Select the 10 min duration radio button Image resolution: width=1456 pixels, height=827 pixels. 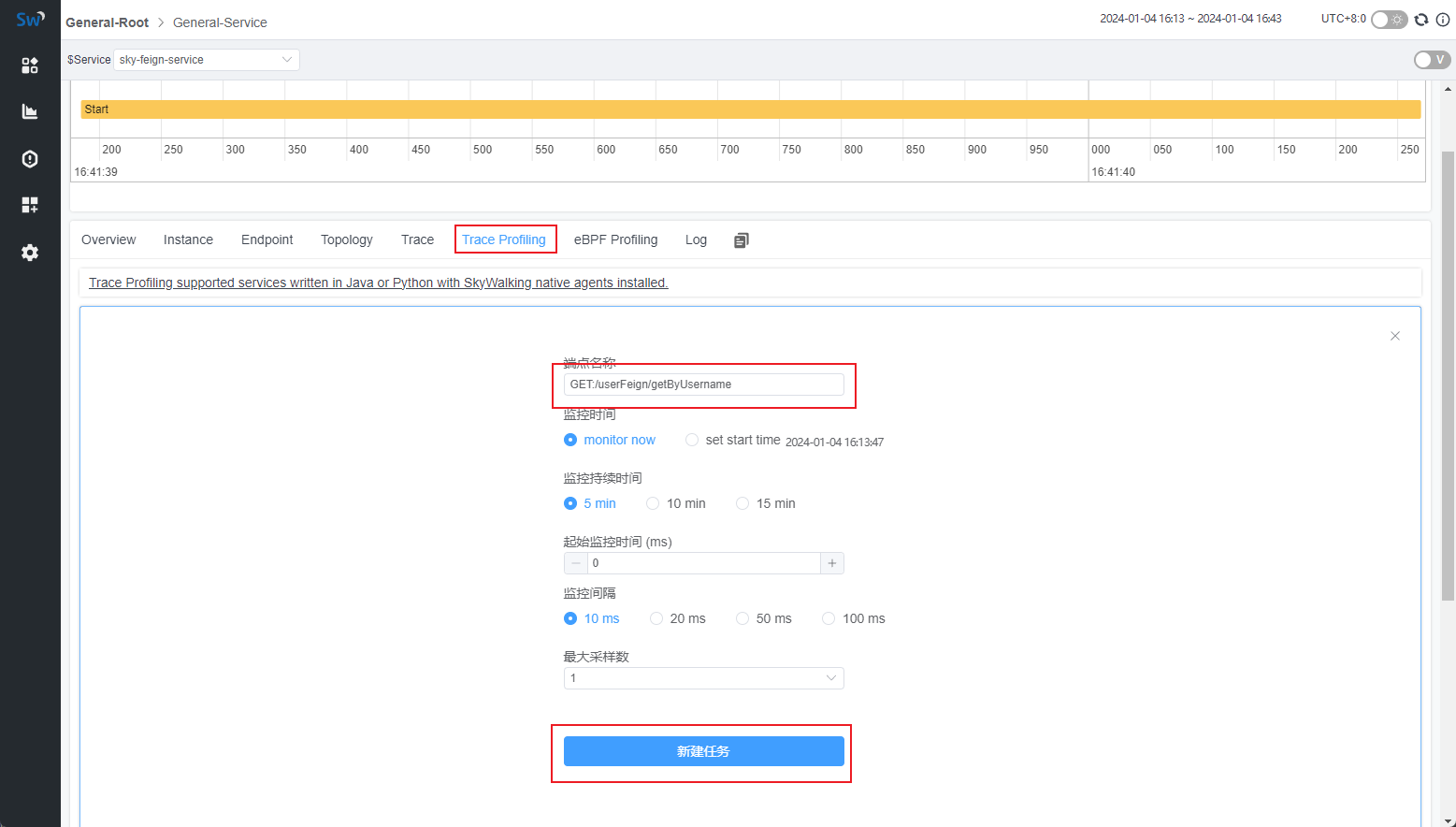coord(653,503)
